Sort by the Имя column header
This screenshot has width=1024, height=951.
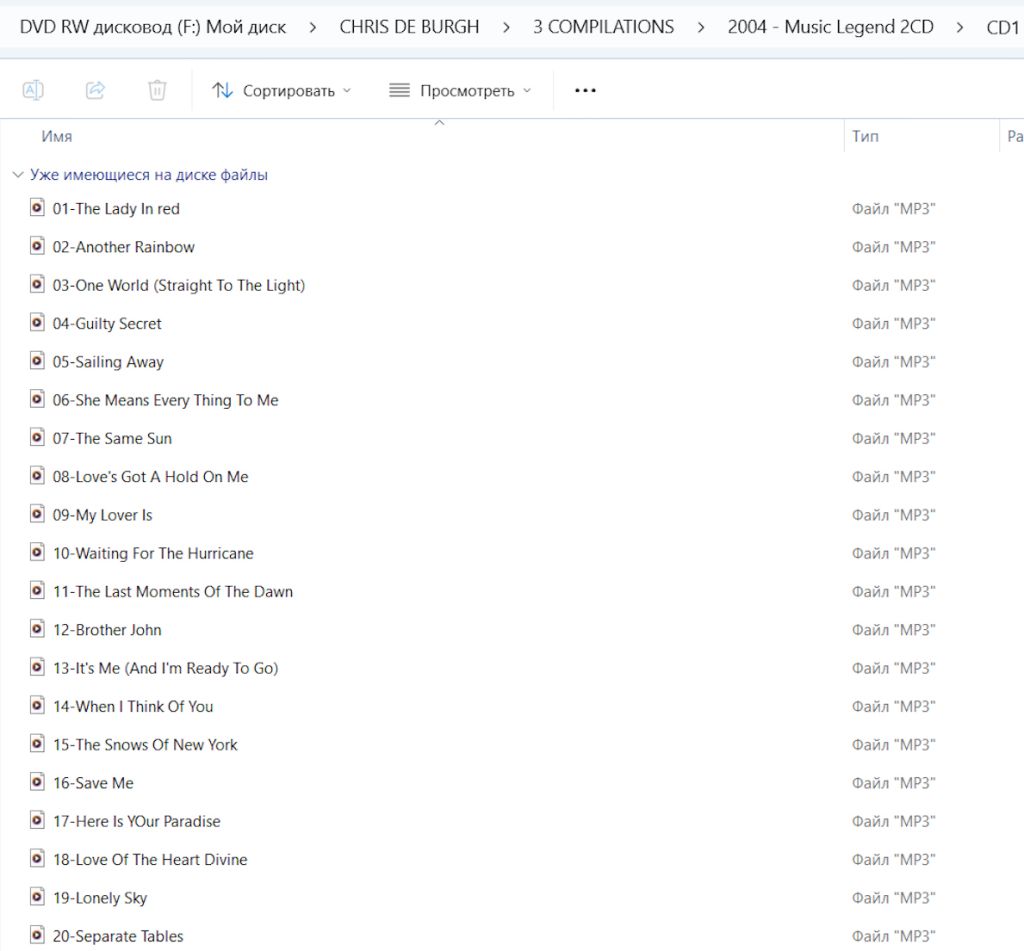pos(57,137)
